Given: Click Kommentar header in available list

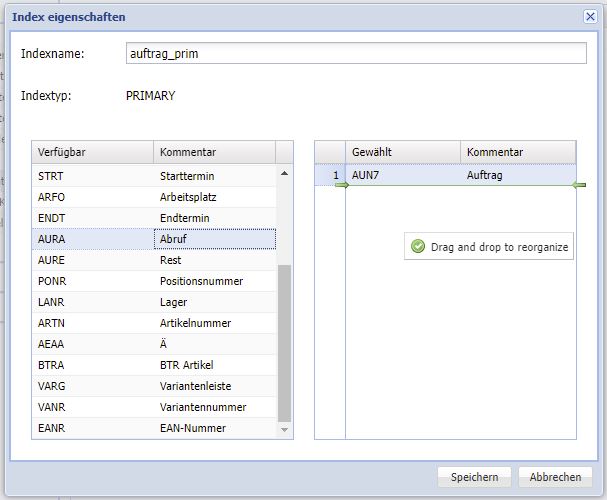Looking at the screenshot, I should (x=214, y=152).
